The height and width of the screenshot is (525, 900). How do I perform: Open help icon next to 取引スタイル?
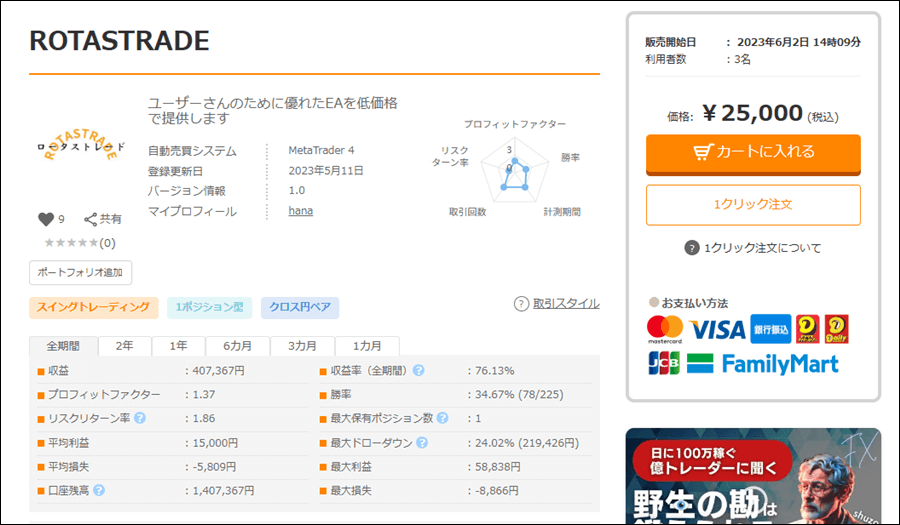point(521,304)
